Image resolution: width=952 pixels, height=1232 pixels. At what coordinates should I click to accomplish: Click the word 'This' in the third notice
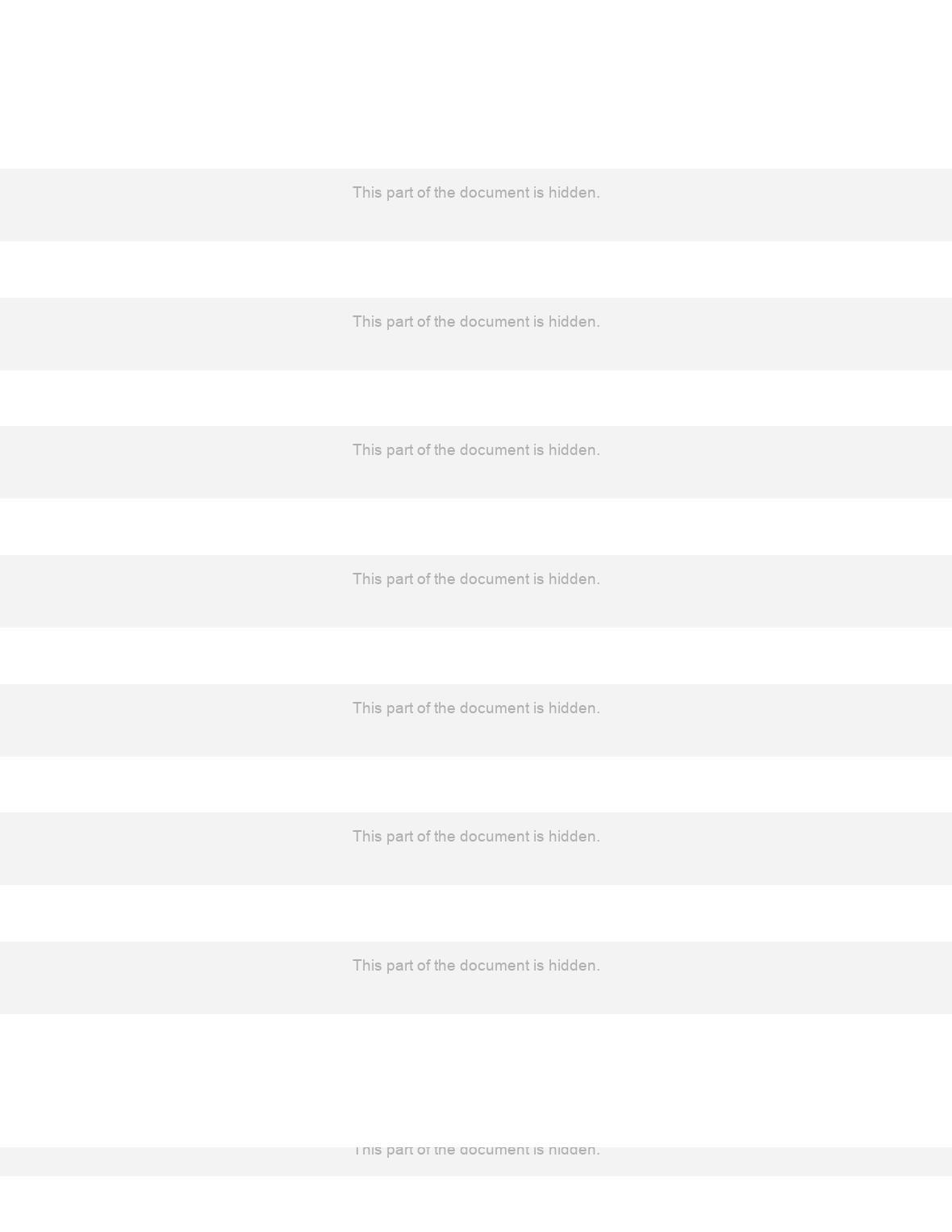pos(367,450)
